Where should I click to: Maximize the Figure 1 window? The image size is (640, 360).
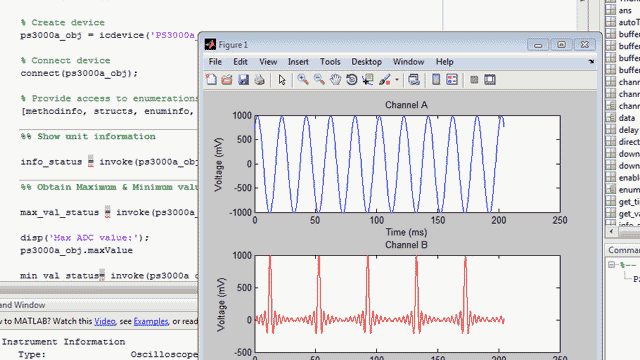click(x=561, y=44)
